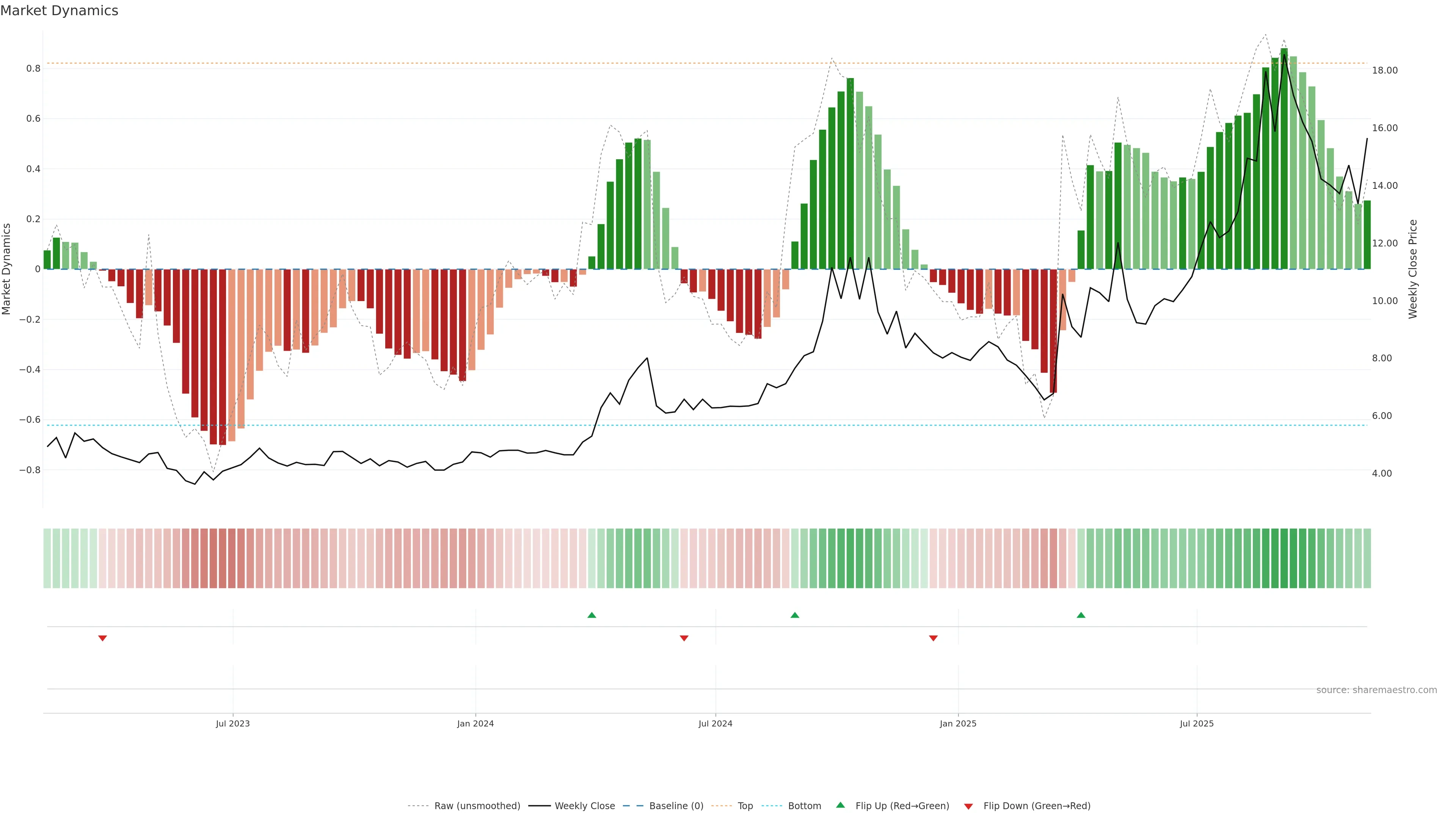Screen dimensions: 1456x819
Task: Click the red triangle icon in the legend
Action: pos(968,806)
